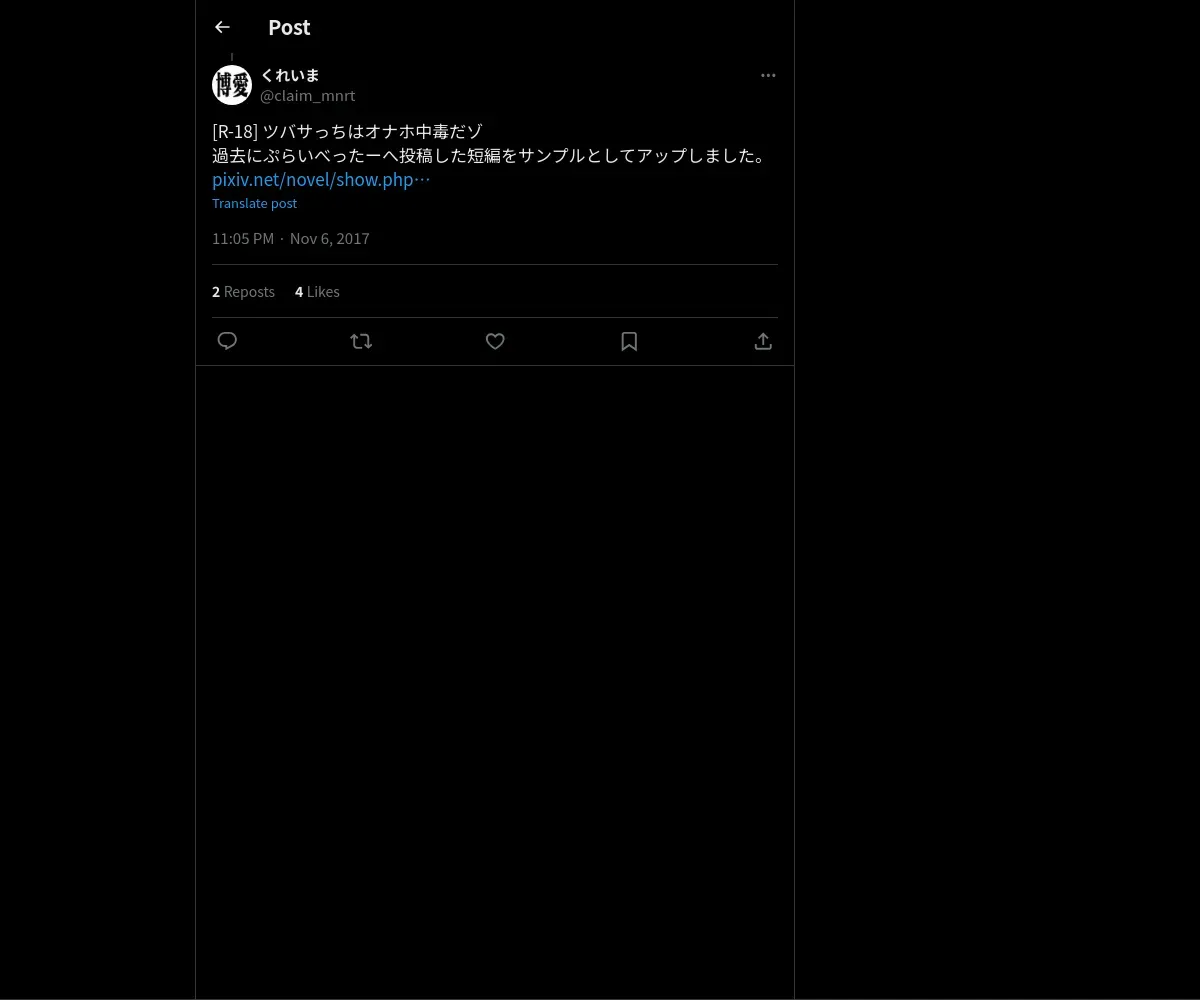
Task: Like the post with the heart icon
Action: [495, 341]
